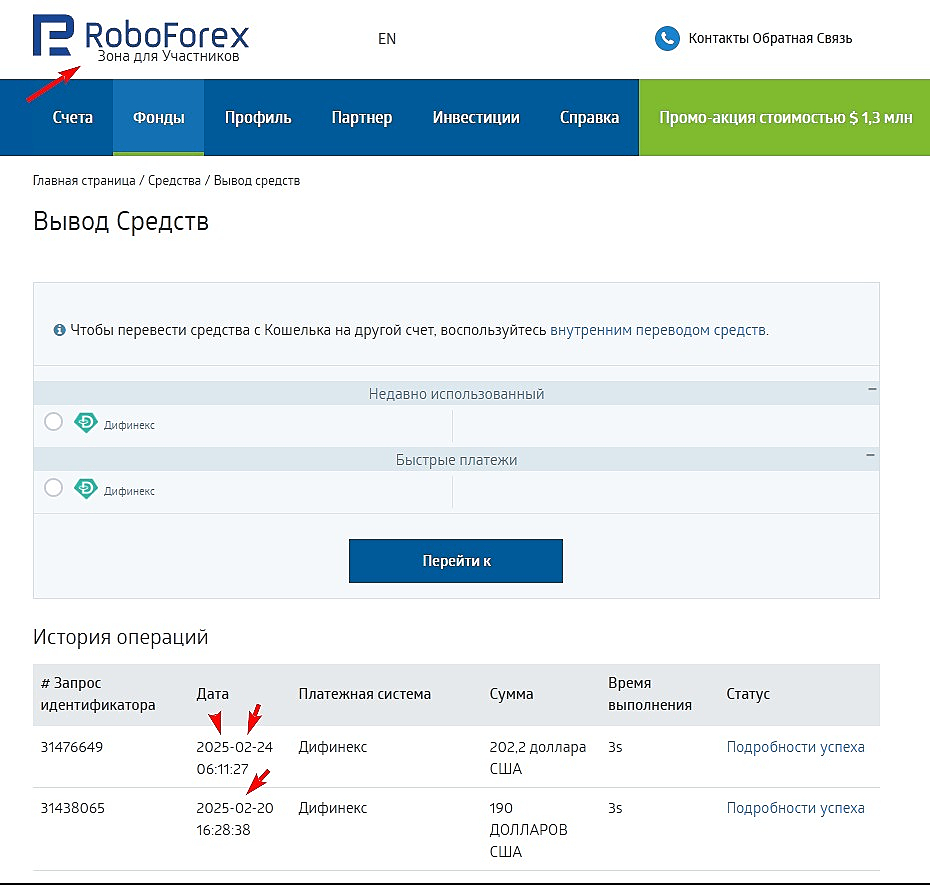The image size is (930, 885).
Task: Collapse the Быстрые платежи section
Action: point(870,455)
